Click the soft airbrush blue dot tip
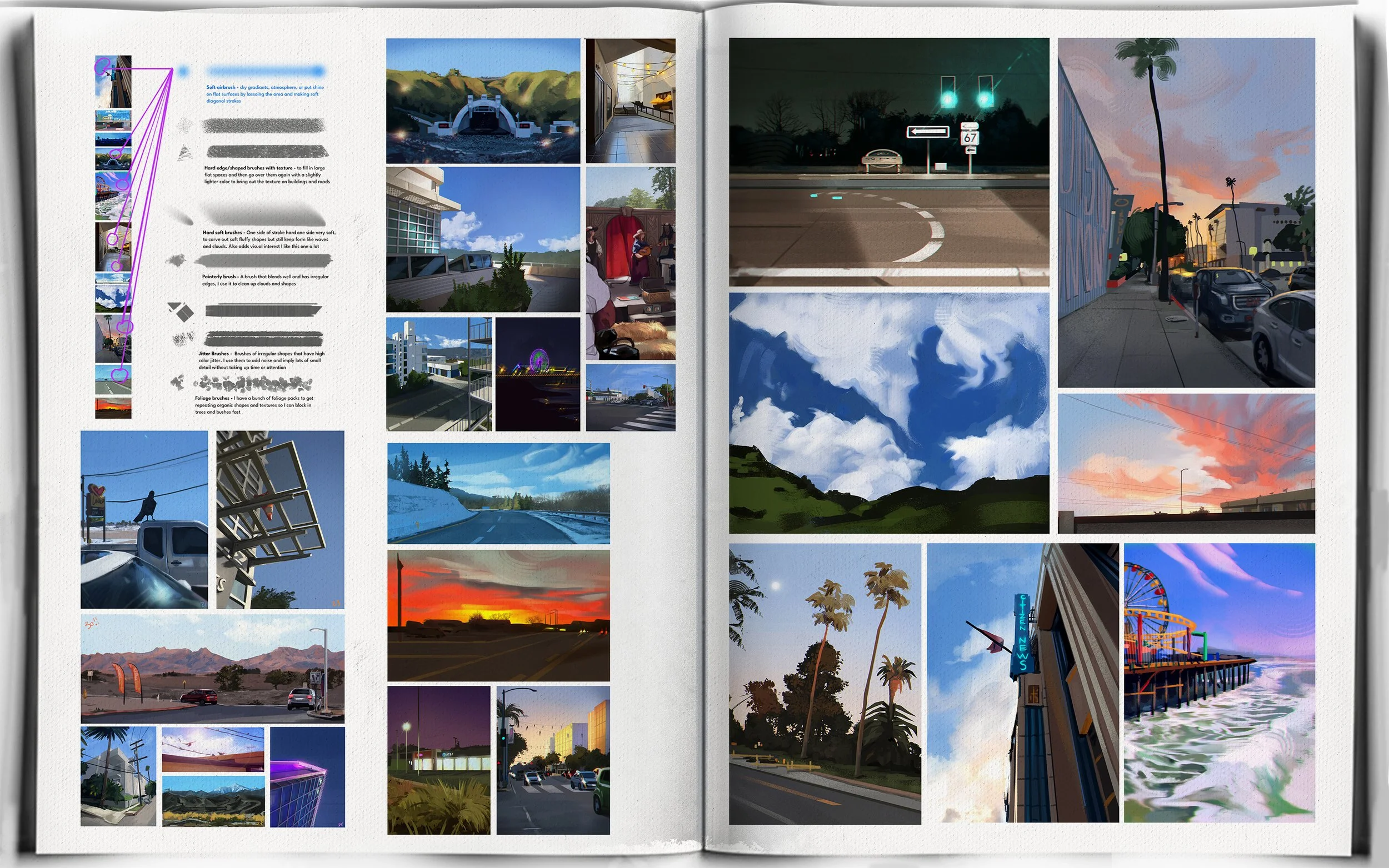The height and width of the screenshot is (868, 1389). click(x=183, y=71)
